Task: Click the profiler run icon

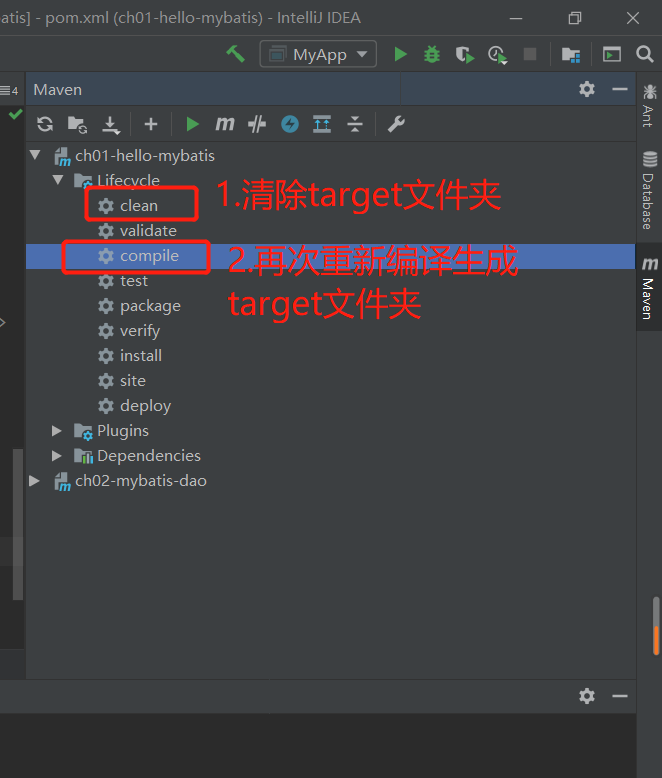Action: click(x=497, y=55)
